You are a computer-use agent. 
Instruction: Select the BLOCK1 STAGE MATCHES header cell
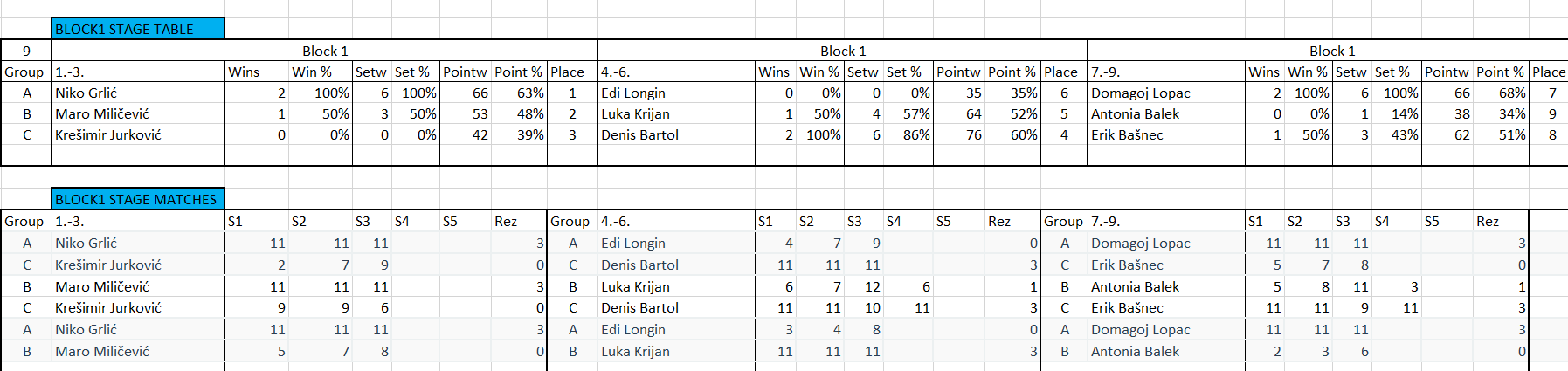click(138, 199)
